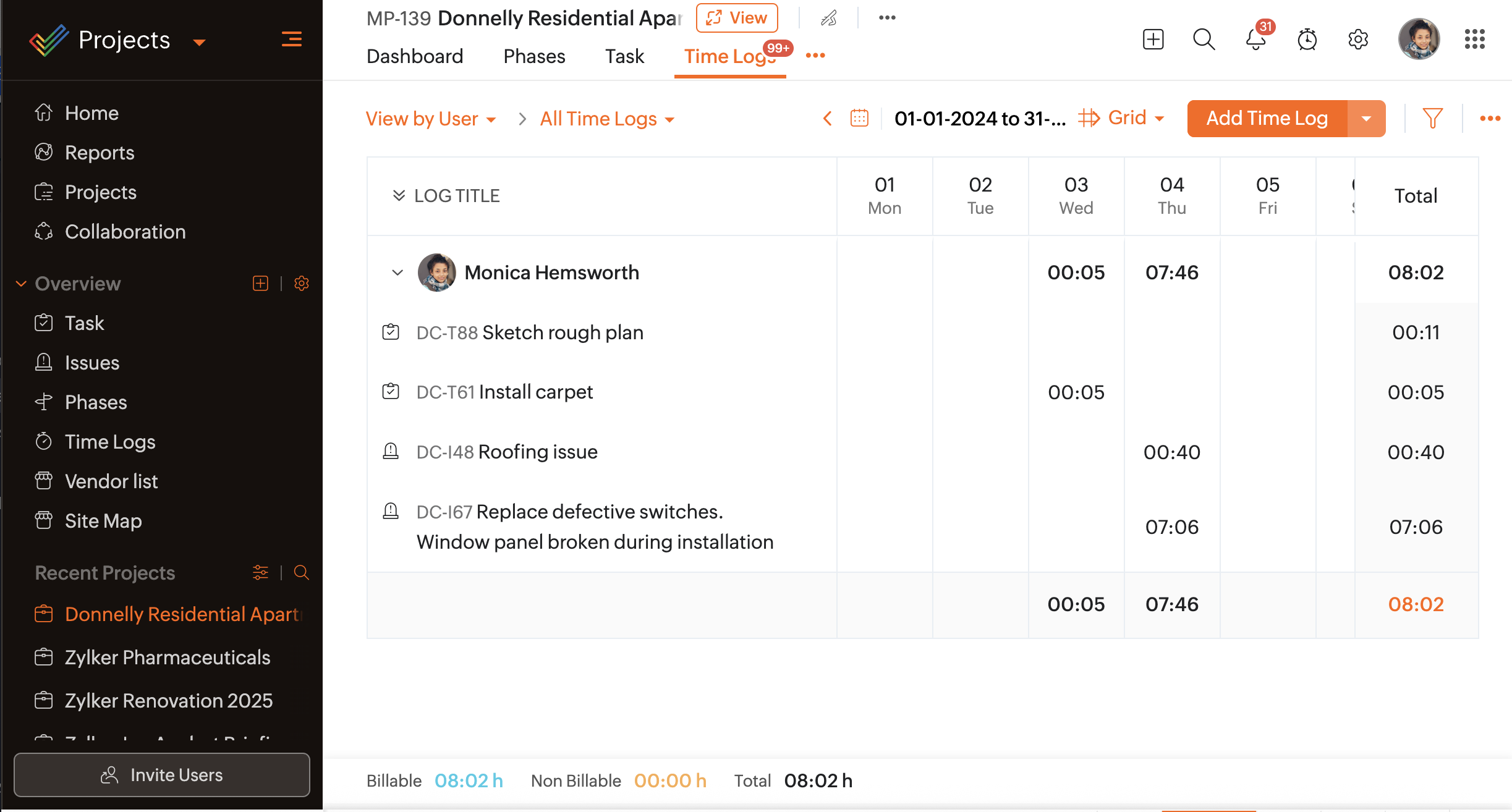This screenshot has height=812, width=1512.
Task: Go to the previous date range arrow
Action: [x=827, y=118]
